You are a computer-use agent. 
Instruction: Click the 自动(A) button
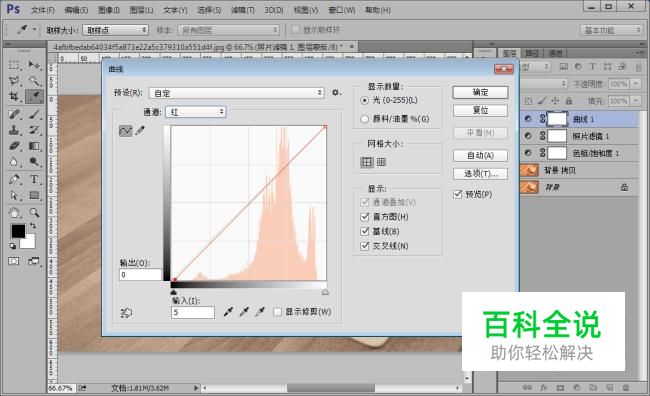(480, 155)
